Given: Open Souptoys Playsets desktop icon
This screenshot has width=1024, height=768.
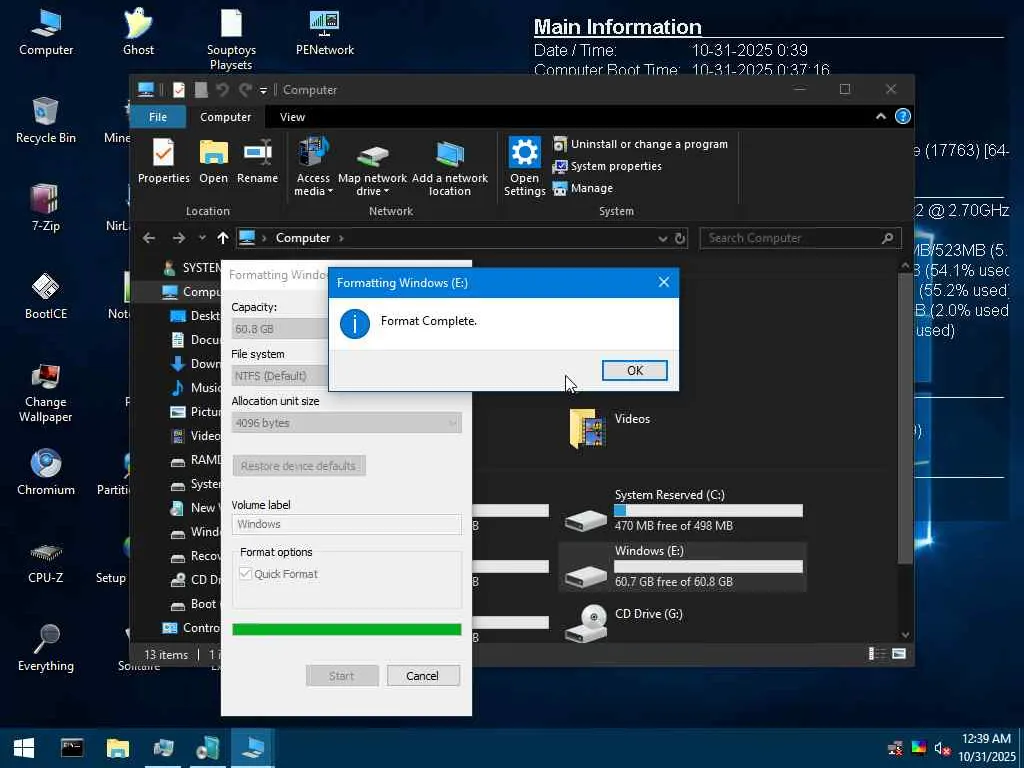Looking at the screenshot, I should tap(231, 39).
